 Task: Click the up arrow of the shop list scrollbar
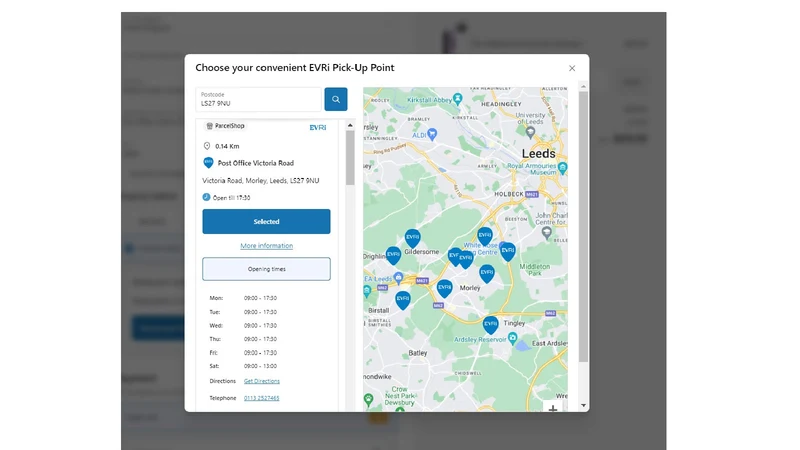pyautogui.click(x=350, y=125)
